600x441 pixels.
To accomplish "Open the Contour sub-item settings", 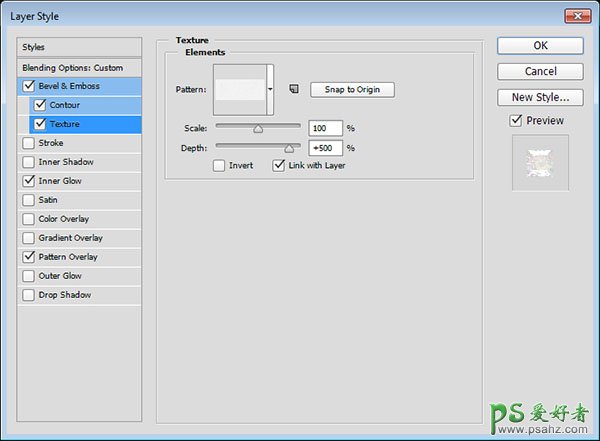I will click(64, 105).
